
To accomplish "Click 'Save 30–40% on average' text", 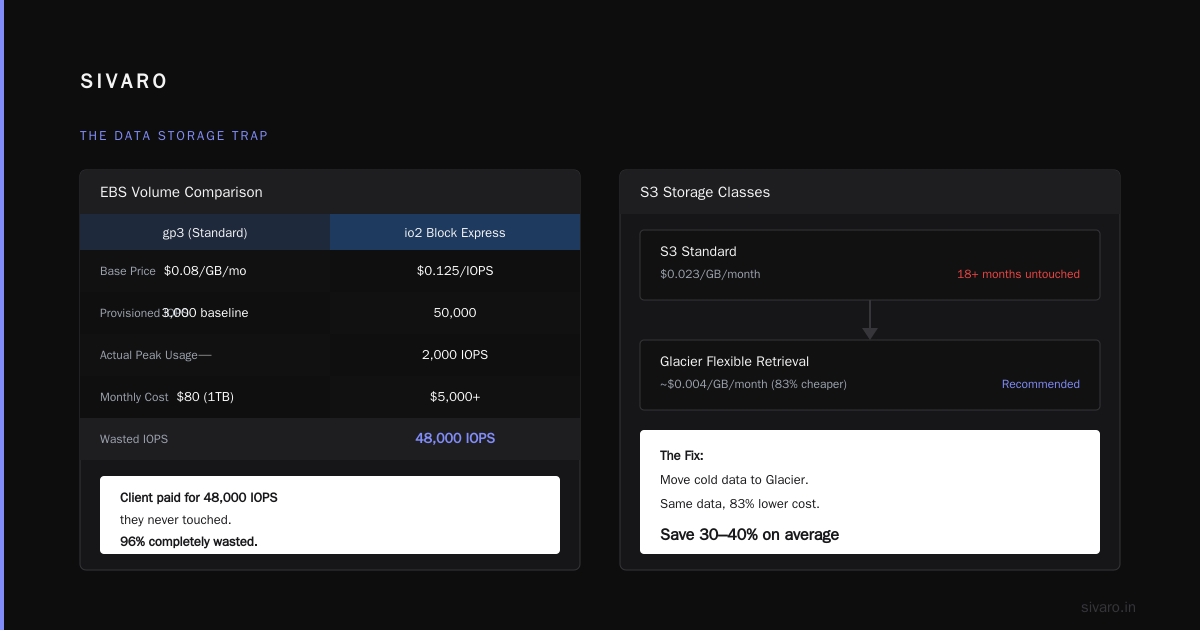I will [x=749, y=534].
